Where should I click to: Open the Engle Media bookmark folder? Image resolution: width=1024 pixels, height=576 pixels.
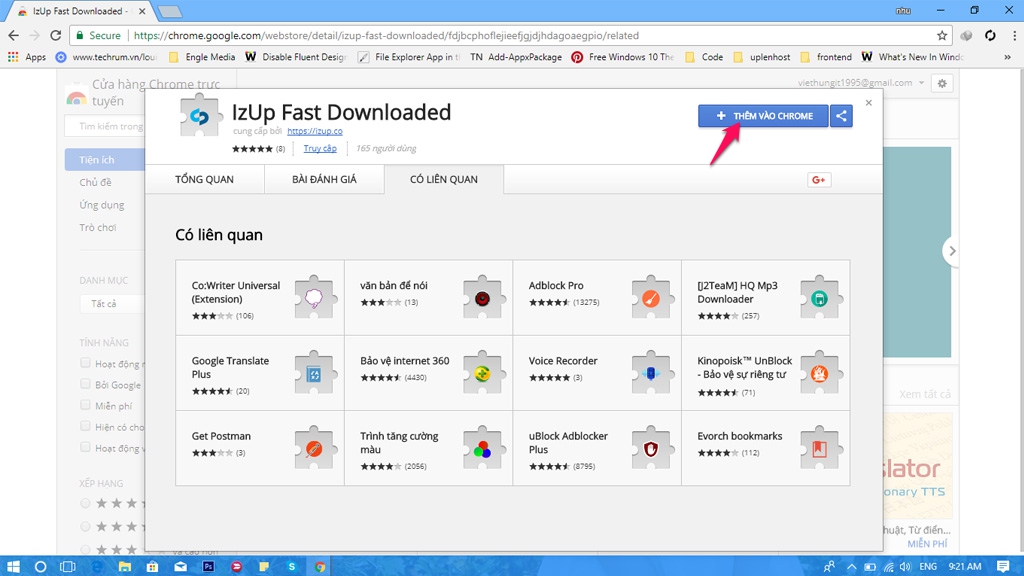[x=202, y=57]
